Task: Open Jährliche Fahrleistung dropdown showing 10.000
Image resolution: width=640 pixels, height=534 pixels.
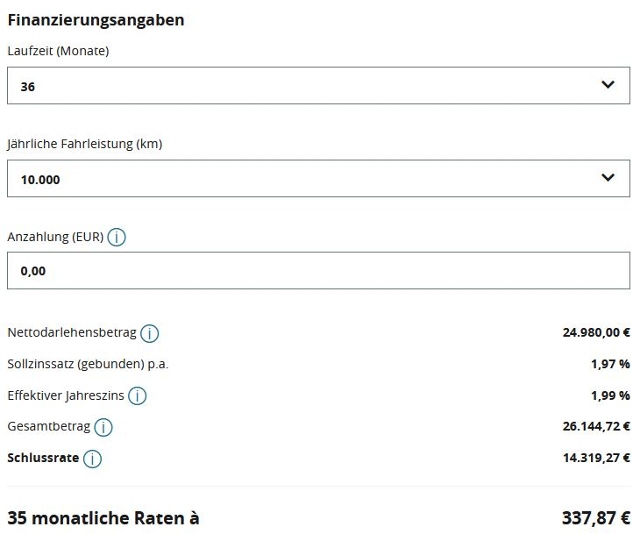Action: [x=318, y=178]
